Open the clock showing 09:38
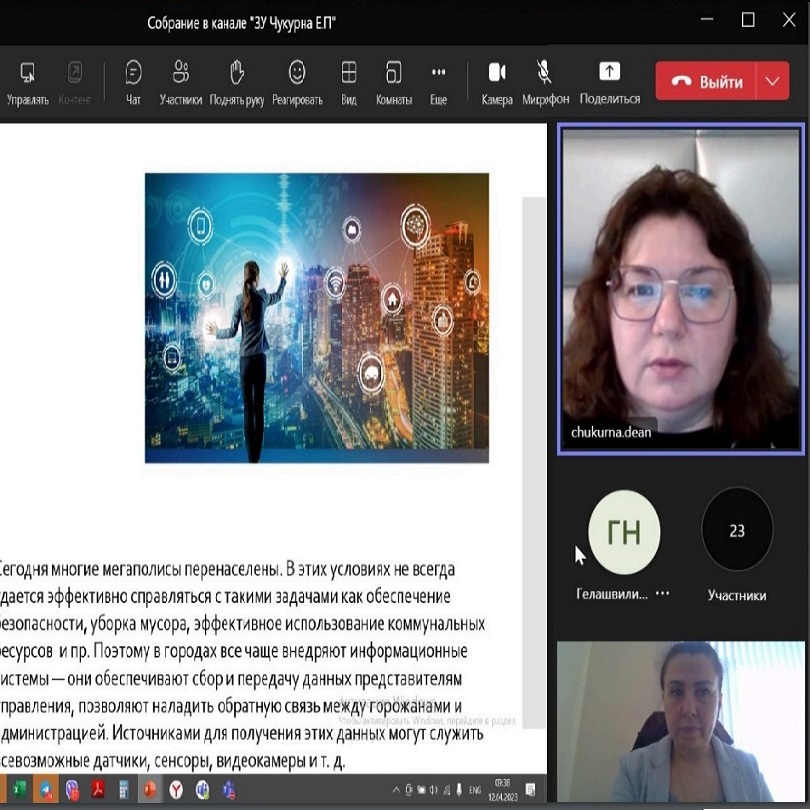The width and height of the screenshot is (810, 810). 503,790
